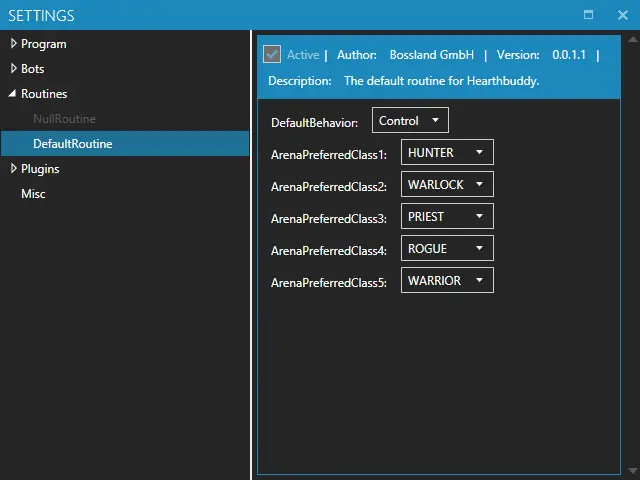Open the DefaultBehavior Control dropdown

tap(410, 121)
